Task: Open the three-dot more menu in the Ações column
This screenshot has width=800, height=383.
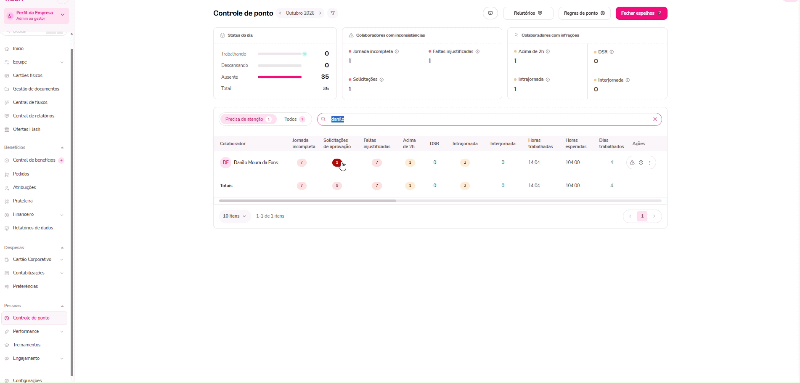Action: (x=649, y=163)
